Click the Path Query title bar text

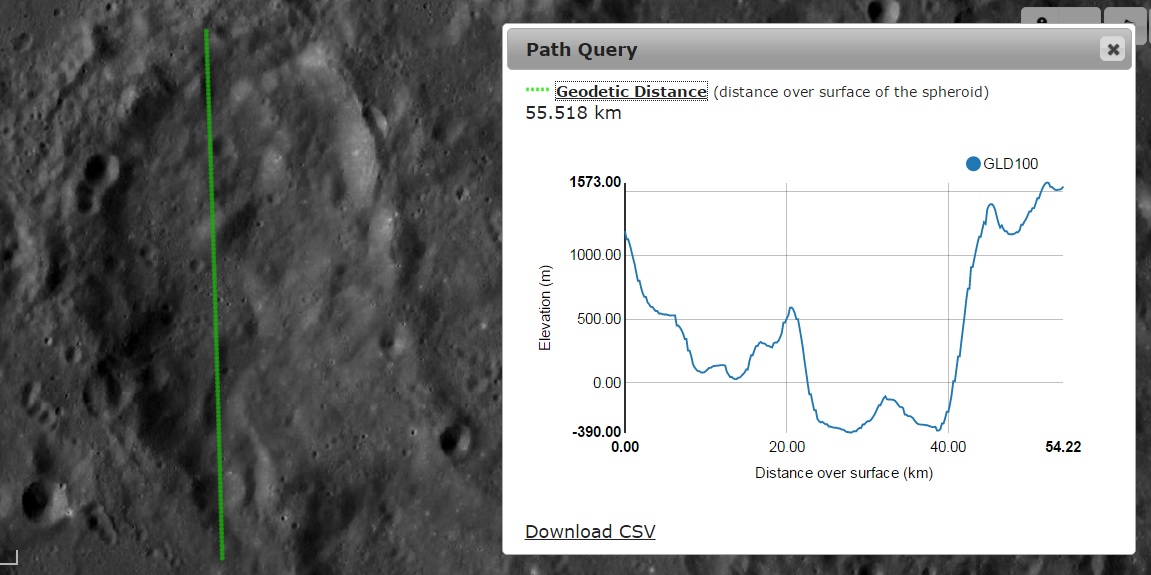(581, 50)
